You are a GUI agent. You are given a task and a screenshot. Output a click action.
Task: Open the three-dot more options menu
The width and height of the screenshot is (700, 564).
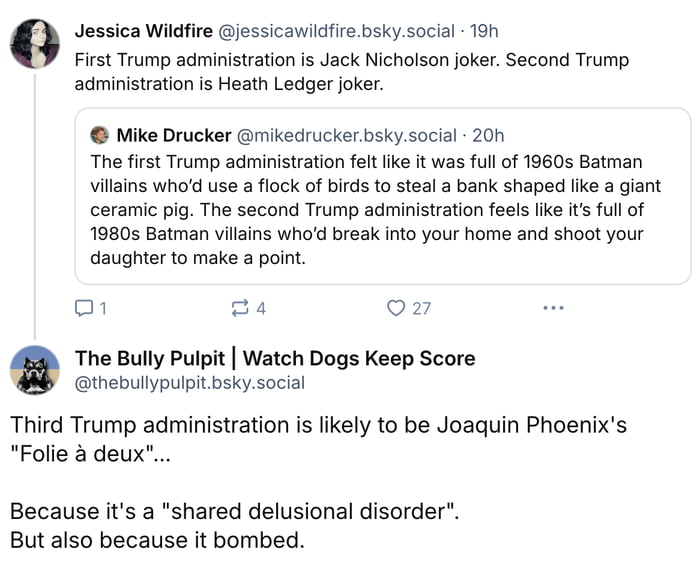pos(553,308)
